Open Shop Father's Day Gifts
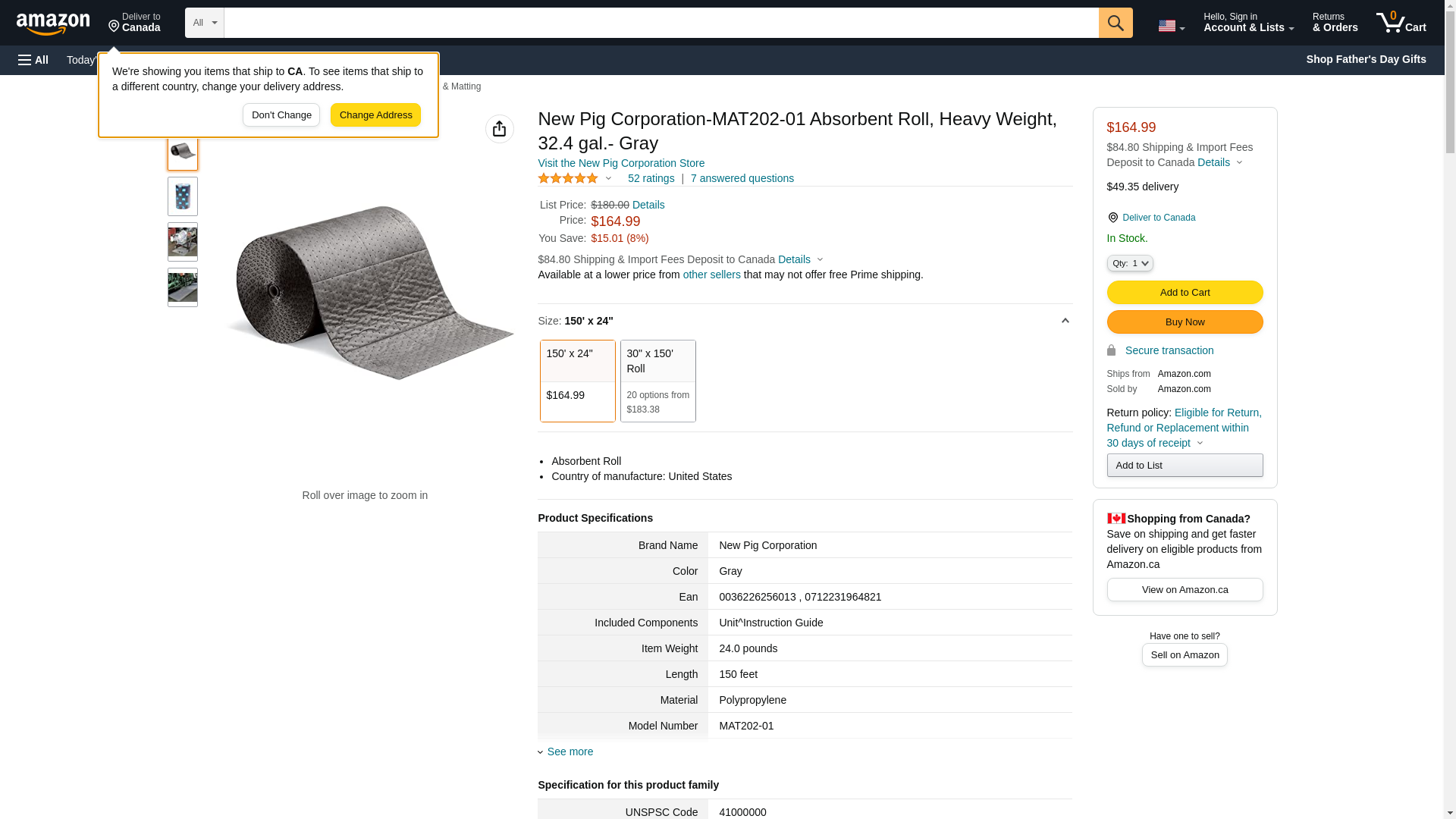This screenshot has height=819, width=1456. [x=1365, y=59]
